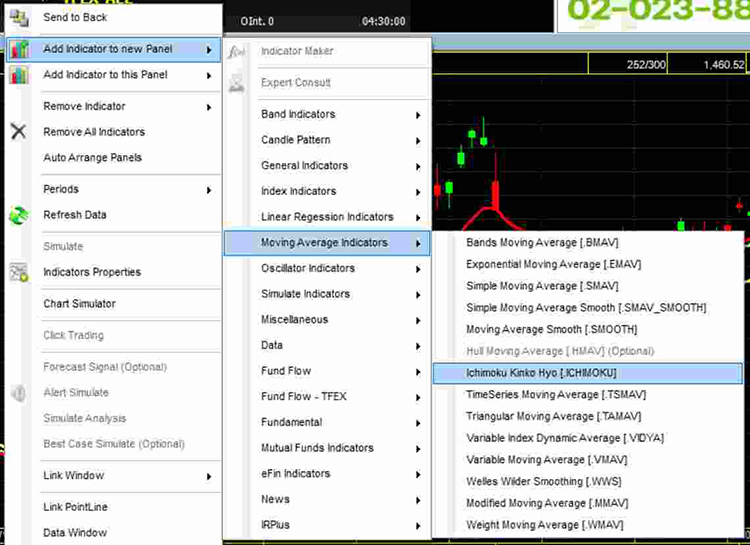Viewport: 750px width, 545px height.
Task: Choose Exponential Moving Average [.EMAV]
Action: [553, 265]
